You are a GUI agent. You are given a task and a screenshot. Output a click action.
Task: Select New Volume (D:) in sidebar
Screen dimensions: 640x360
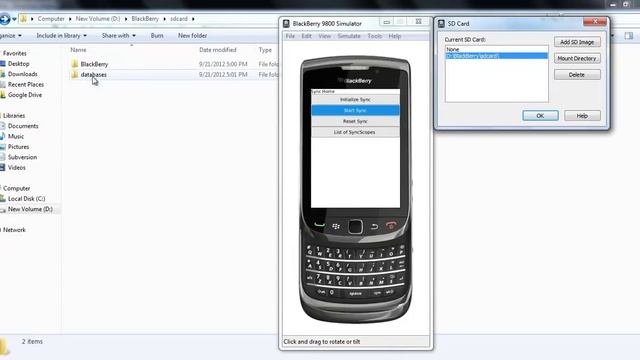click(x=30, y=209)
